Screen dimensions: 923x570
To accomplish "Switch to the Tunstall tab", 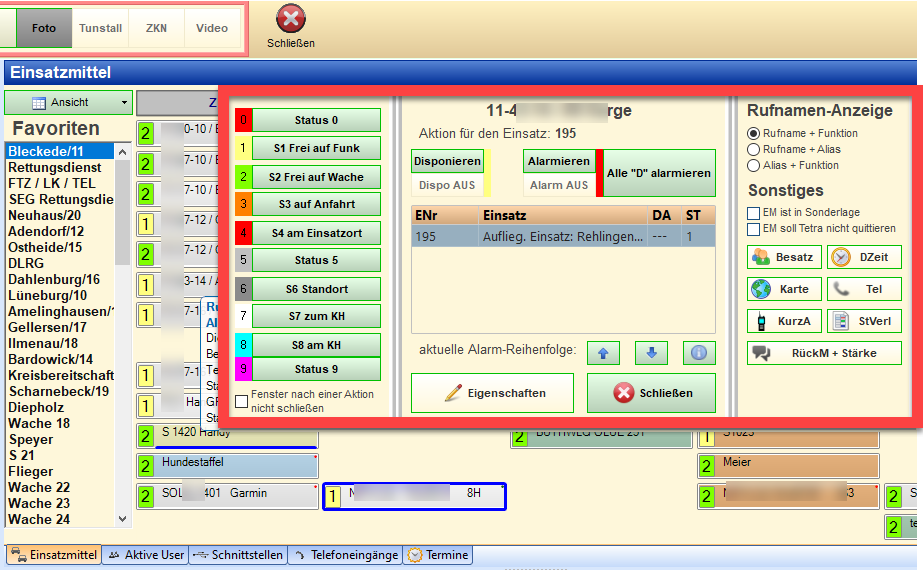I will point(100,28).
